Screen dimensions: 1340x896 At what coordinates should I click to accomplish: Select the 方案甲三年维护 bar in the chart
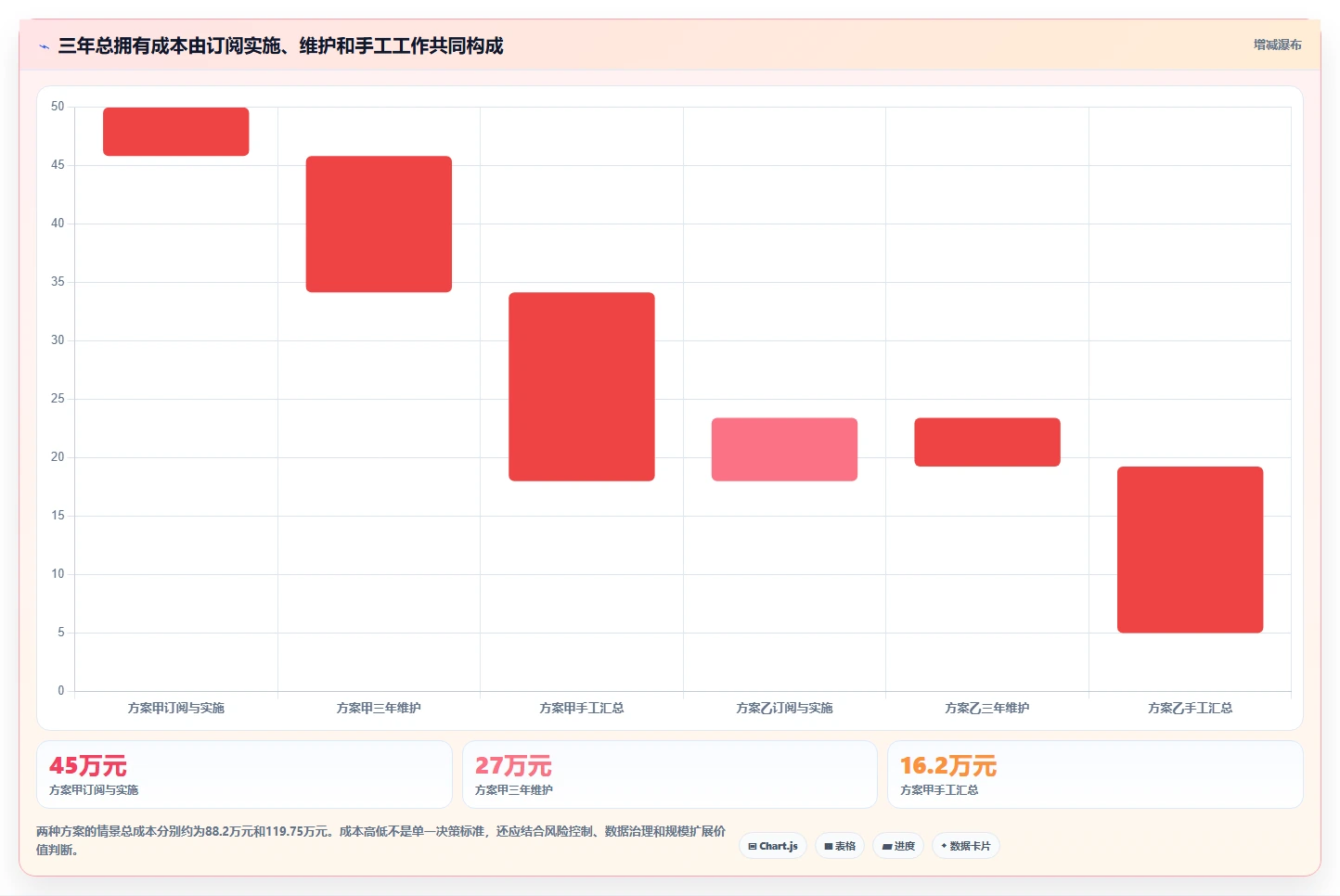[x=379, y=224]
